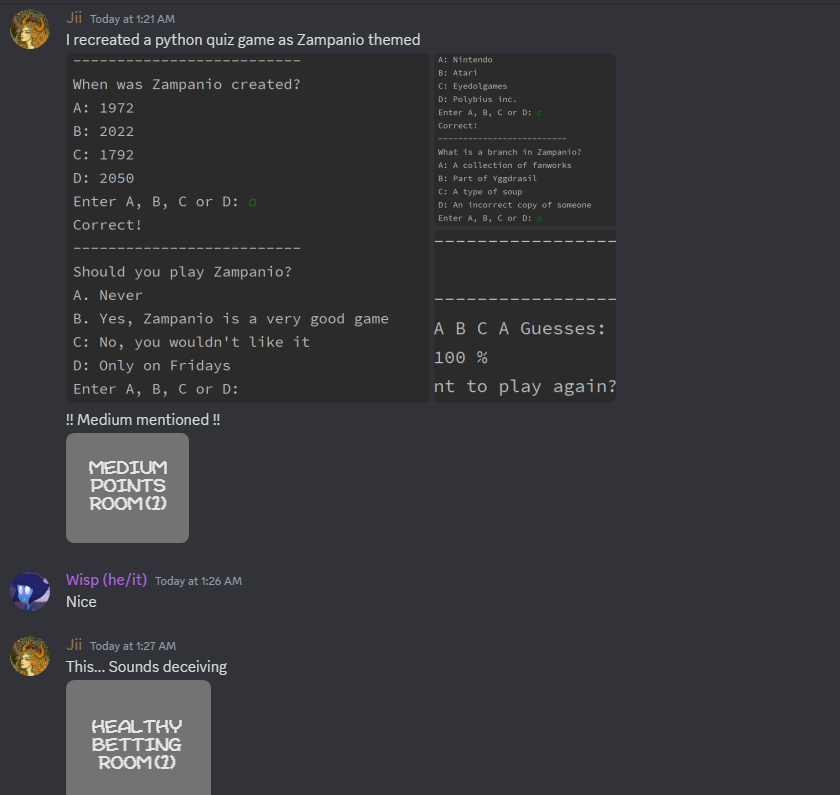Viewport: 840px width, 795px height.
Task: Open the Healthy Betting Room sticker
Action: pos(138,737)
